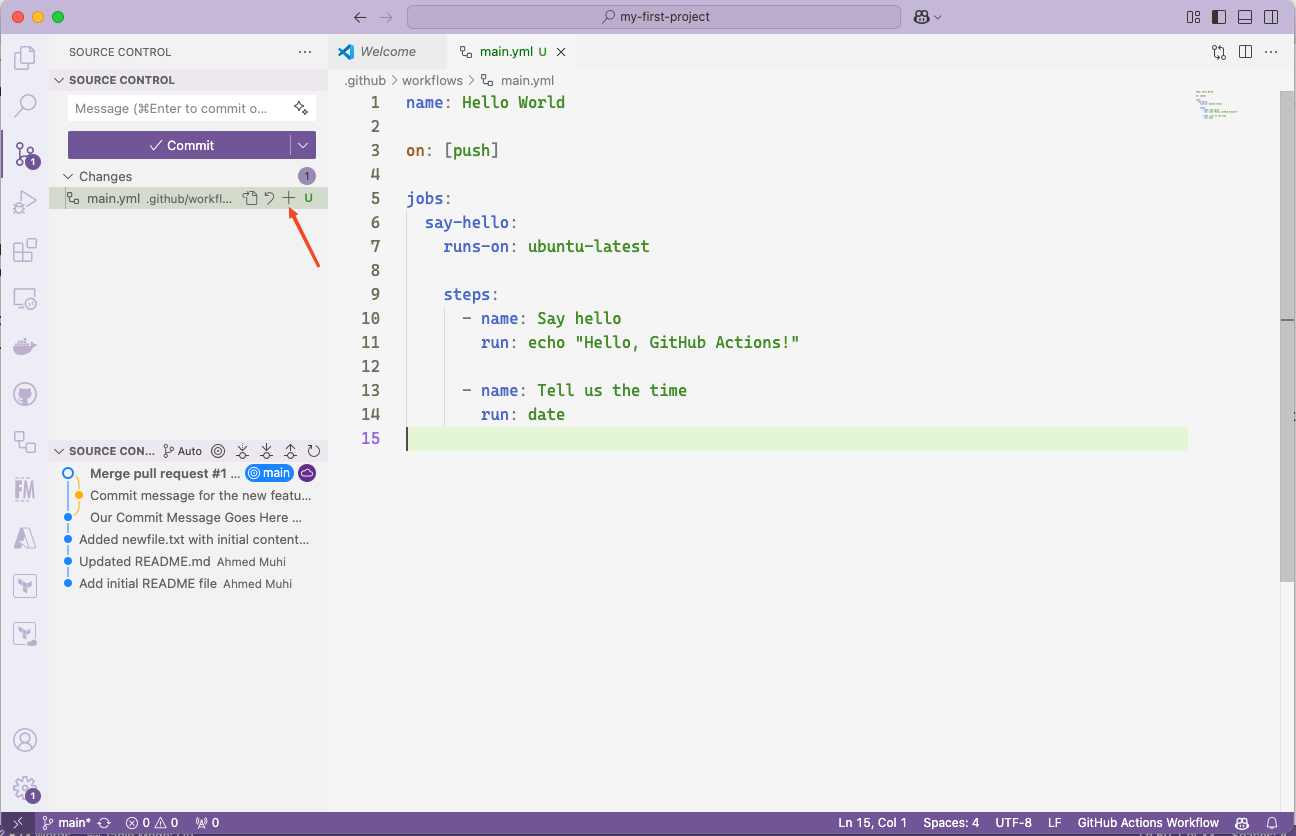Screen dimensions: 1296x836
Task: Click the Split Editor Right icon
Action: point(1245,52)
